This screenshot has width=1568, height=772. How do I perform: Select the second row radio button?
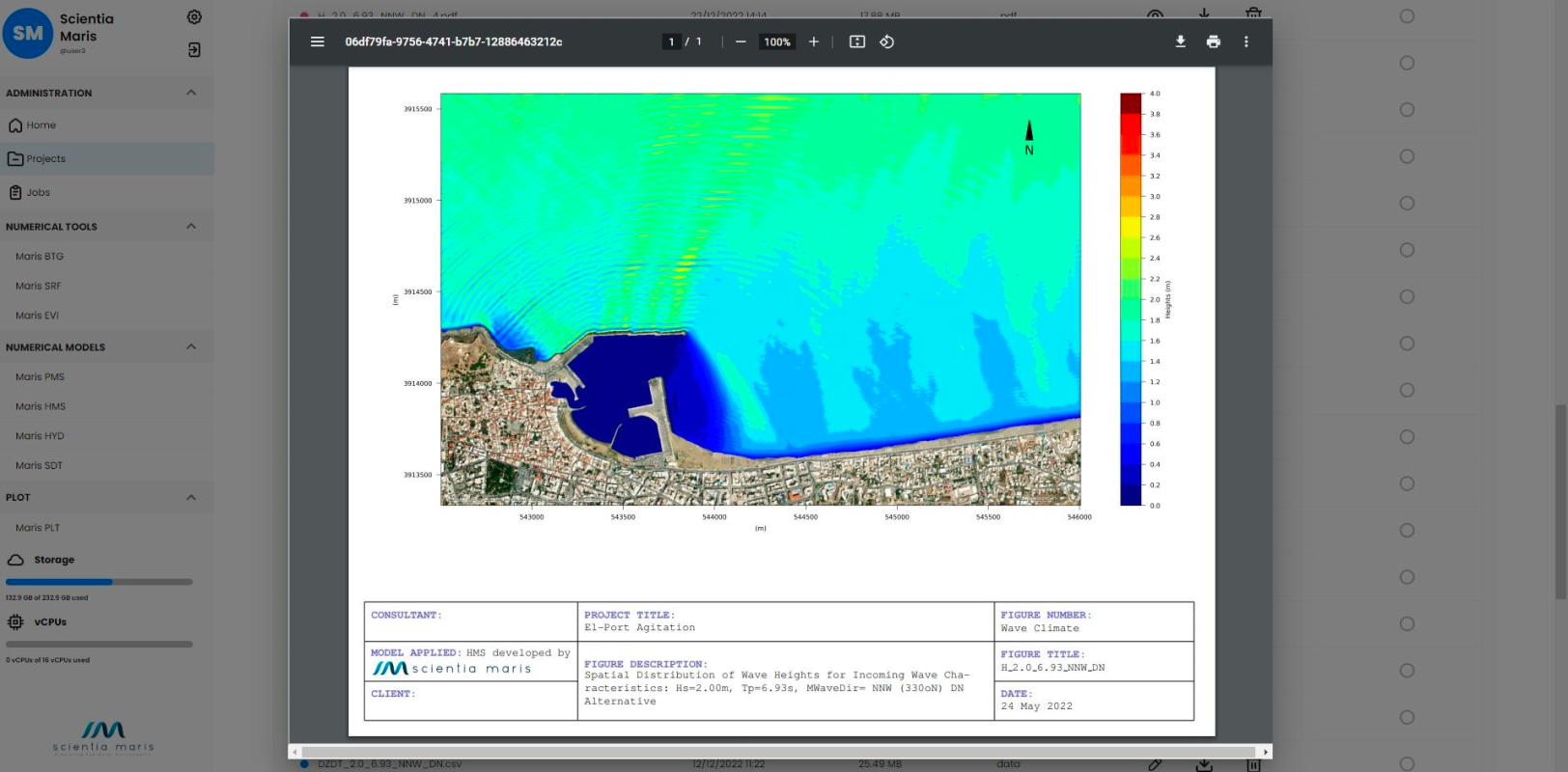point(1407,63)
